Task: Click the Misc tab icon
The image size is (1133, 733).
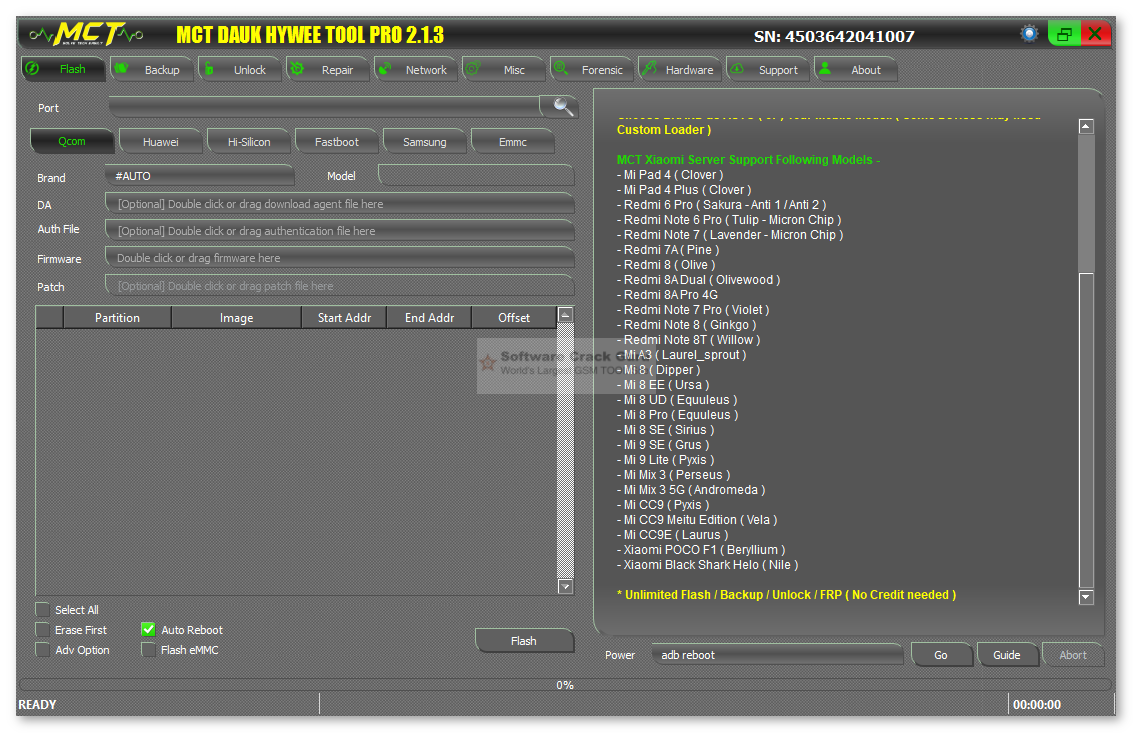Action: (473, 69)
